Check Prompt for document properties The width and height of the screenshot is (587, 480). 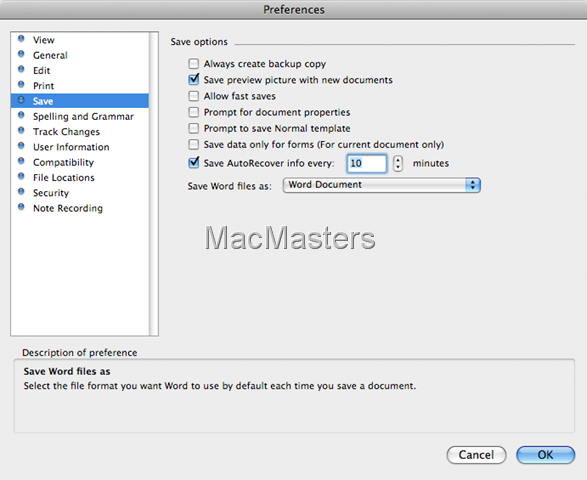194,112
